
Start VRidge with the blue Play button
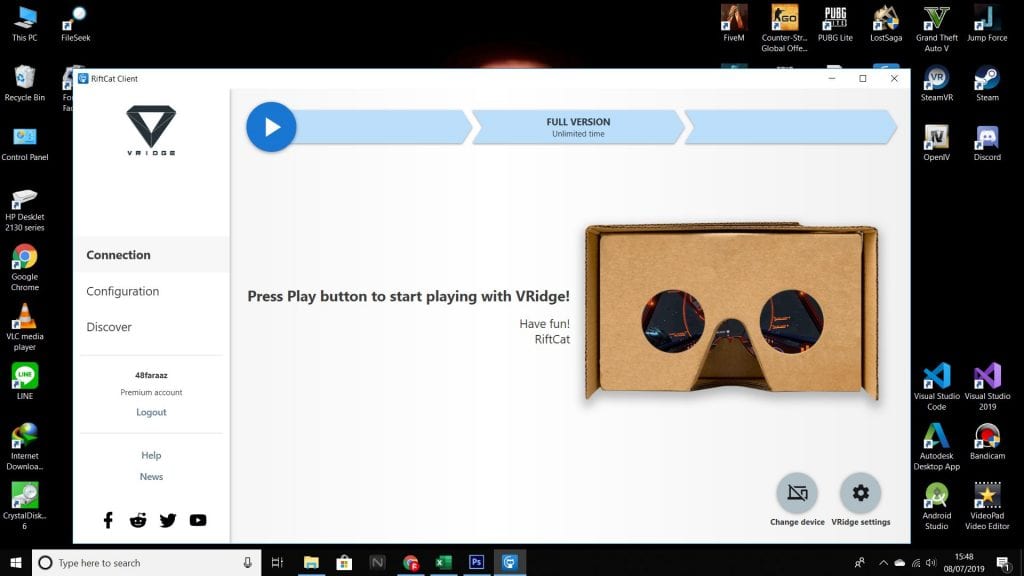click(x=271, y=127)
